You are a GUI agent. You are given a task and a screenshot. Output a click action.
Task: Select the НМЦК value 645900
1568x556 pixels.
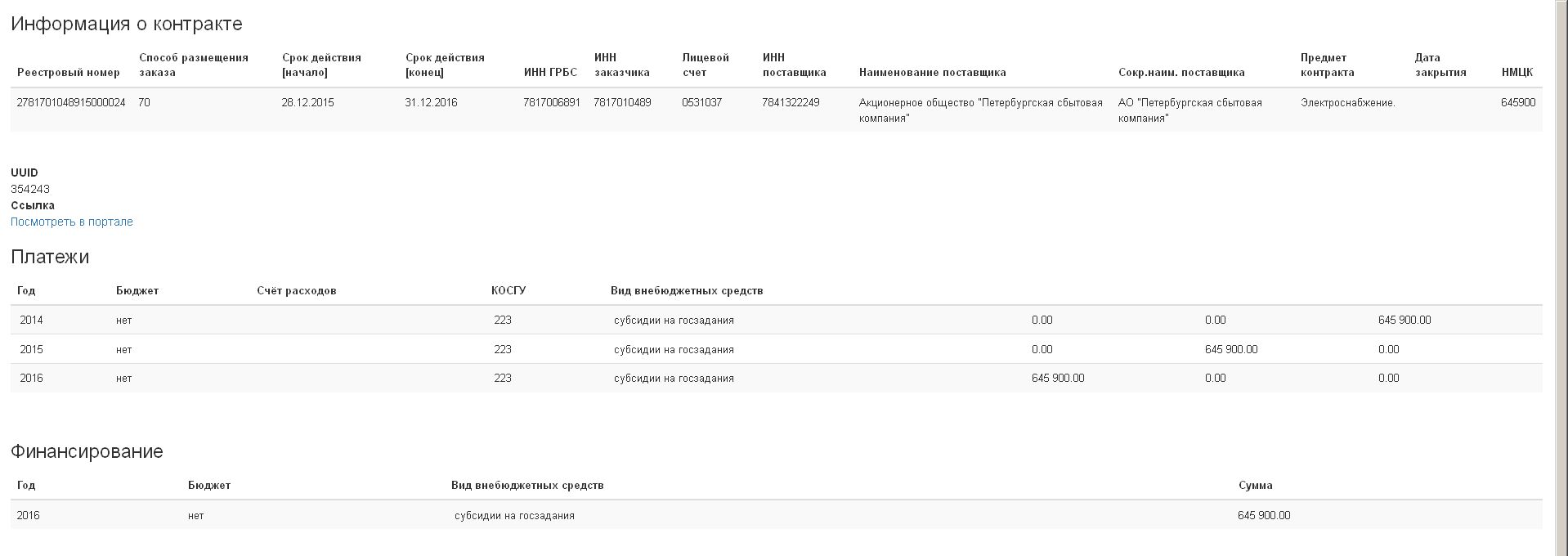tap(1518, 102)
